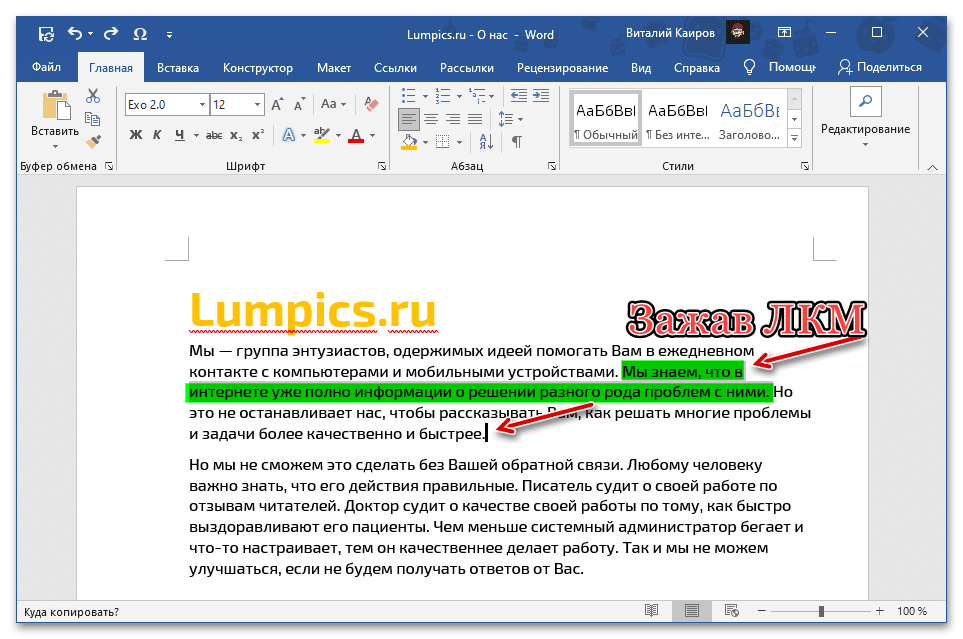Click the superscript X² icon
963x639 pixels.
[x=259, y=133]
